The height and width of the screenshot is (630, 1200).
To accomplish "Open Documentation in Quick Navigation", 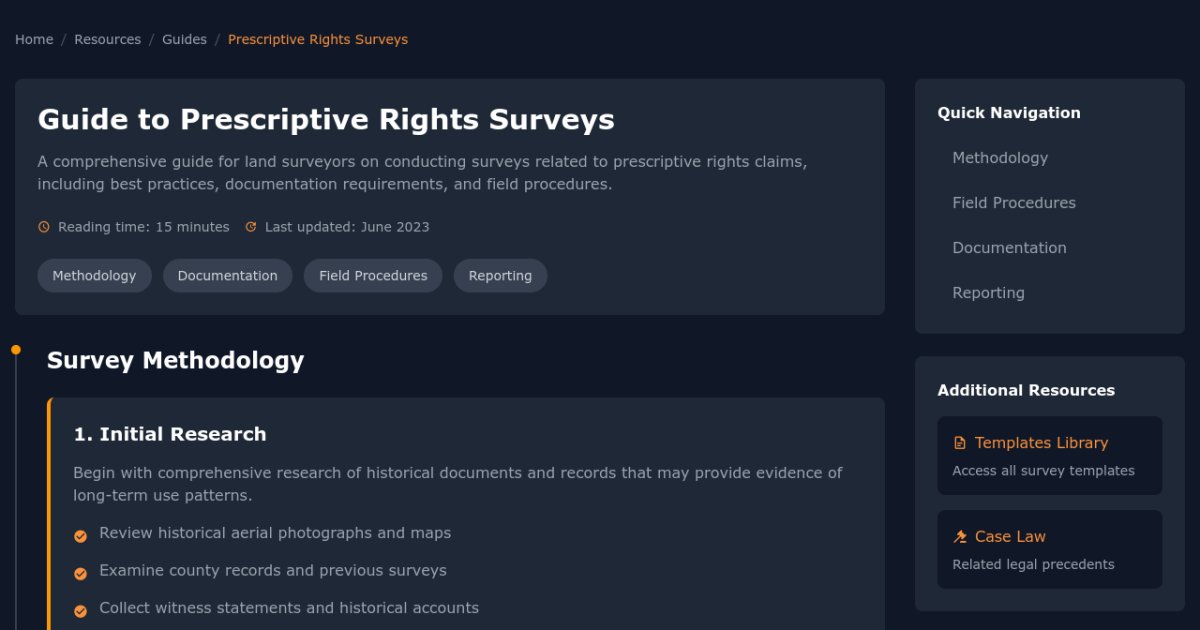I will point(1009,248).
